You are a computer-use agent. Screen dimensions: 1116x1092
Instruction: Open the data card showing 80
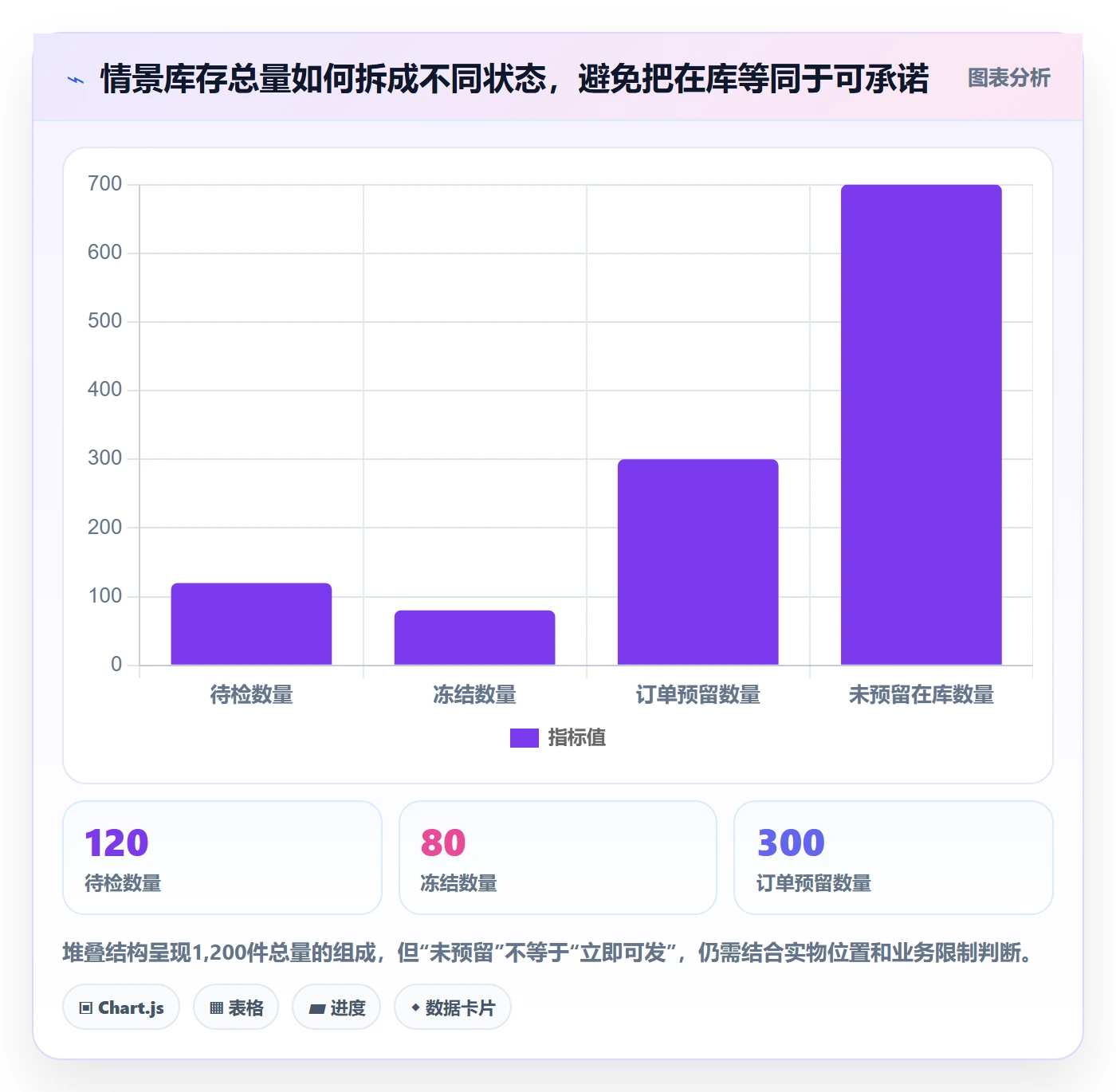pos(558,858)
